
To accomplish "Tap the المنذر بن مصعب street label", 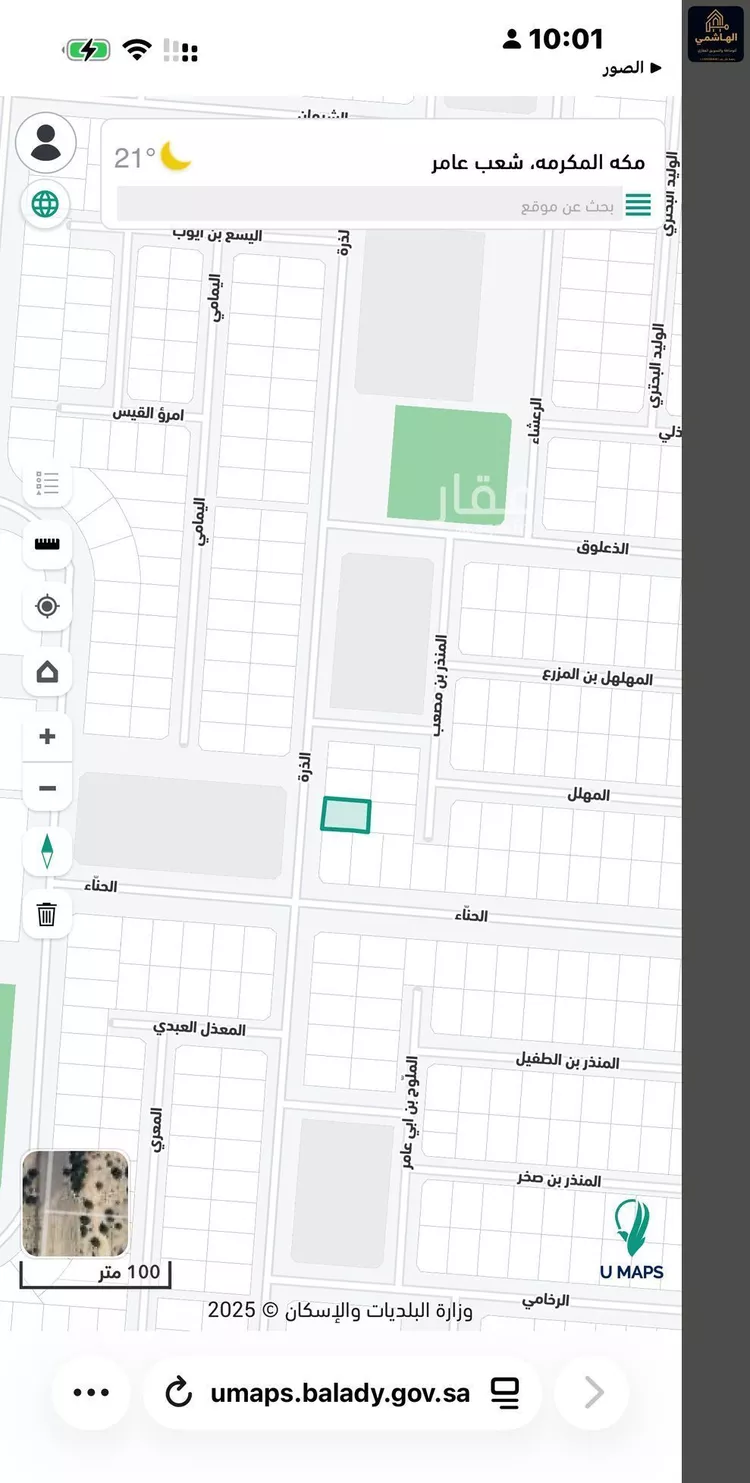I will point(438,685).
